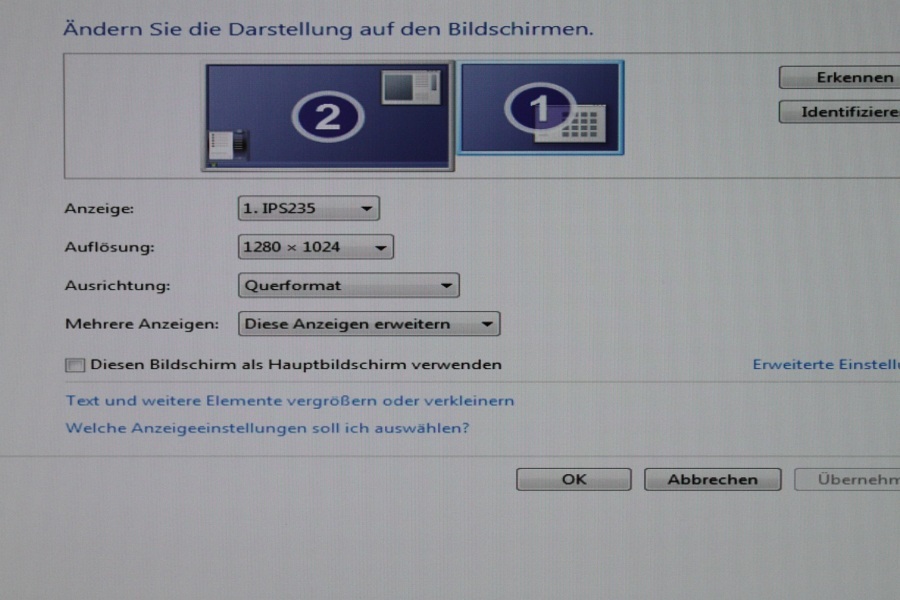Click the Abbrechen button
Screen dimensions: 900x600
coord(712,479)
